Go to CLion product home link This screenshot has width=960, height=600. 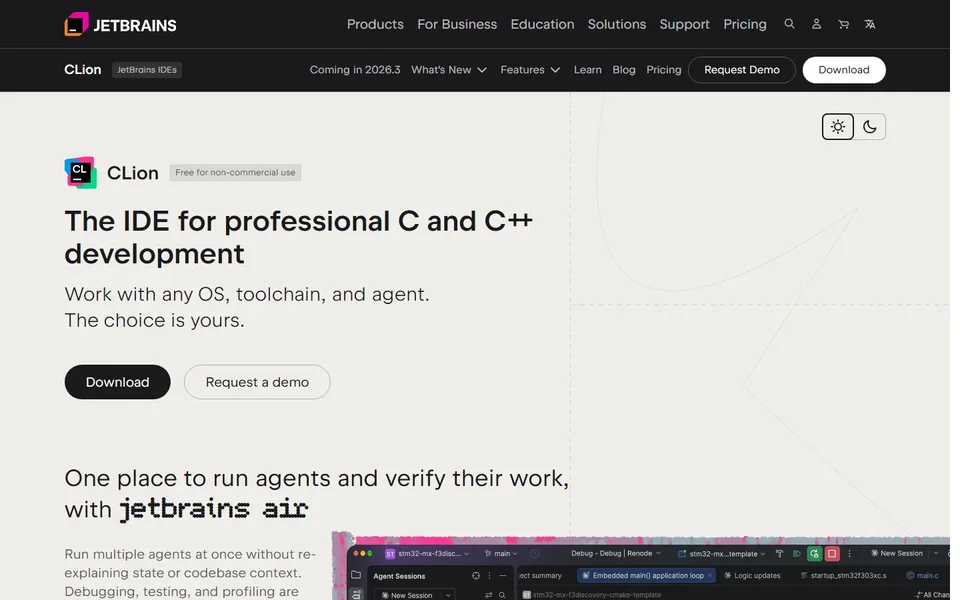[83, 70]
